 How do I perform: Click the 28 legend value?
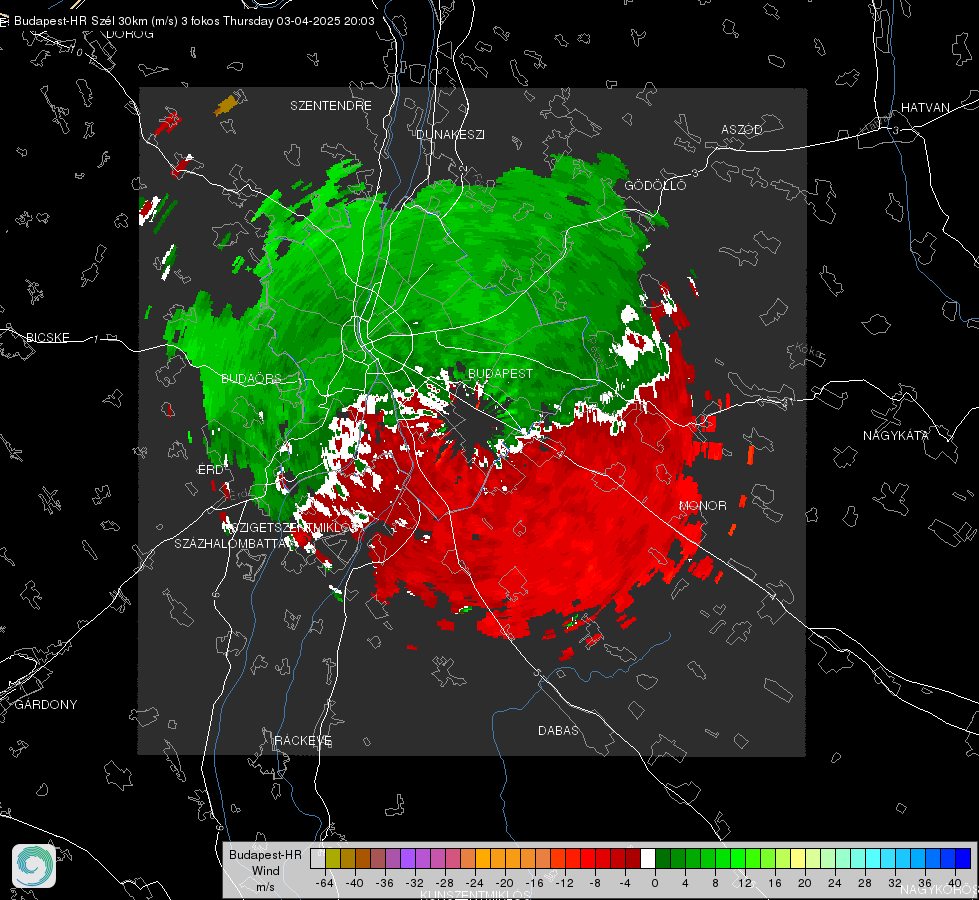[864, 883]
